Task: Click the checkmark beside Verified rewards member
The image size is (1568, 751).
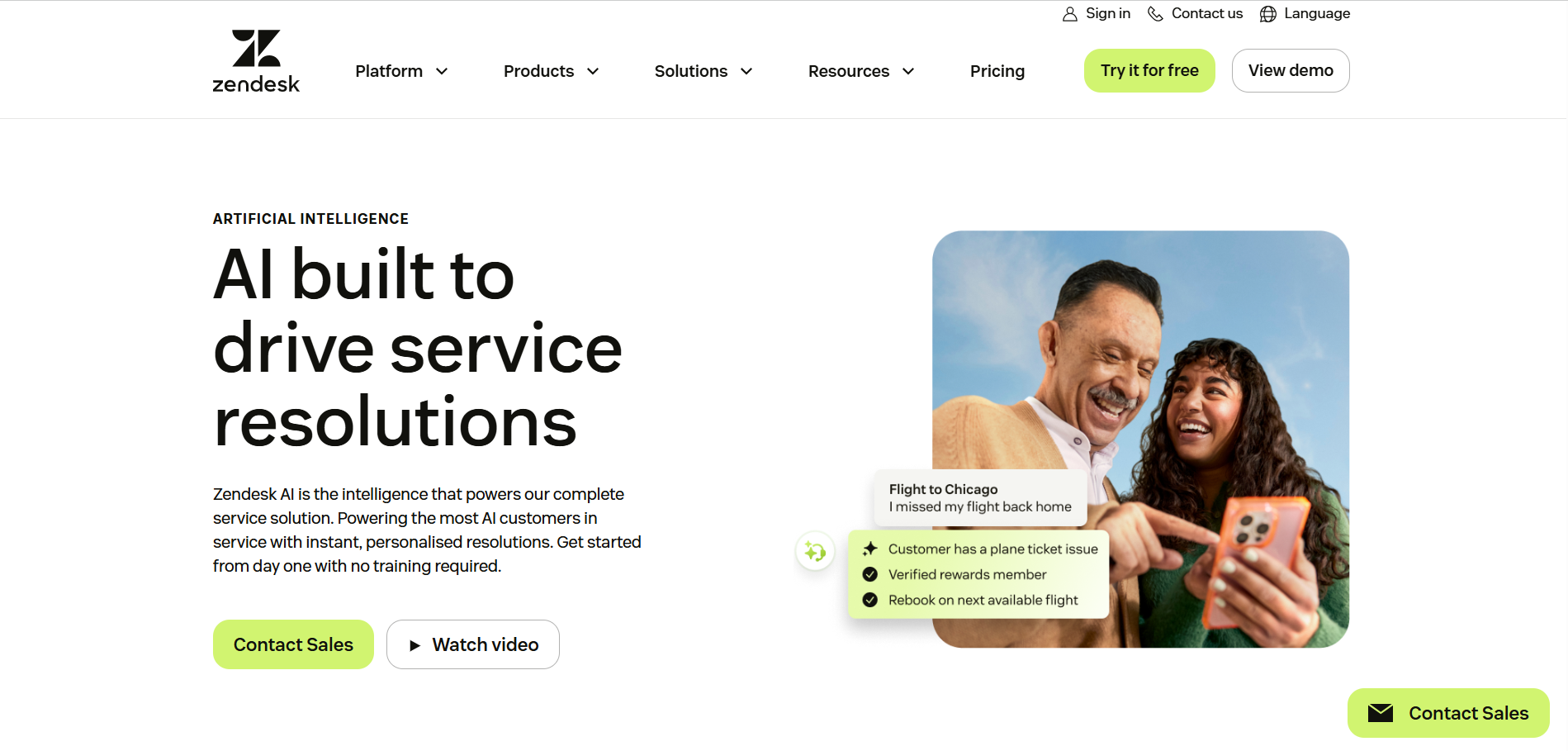Action: (x=869, y=574)
